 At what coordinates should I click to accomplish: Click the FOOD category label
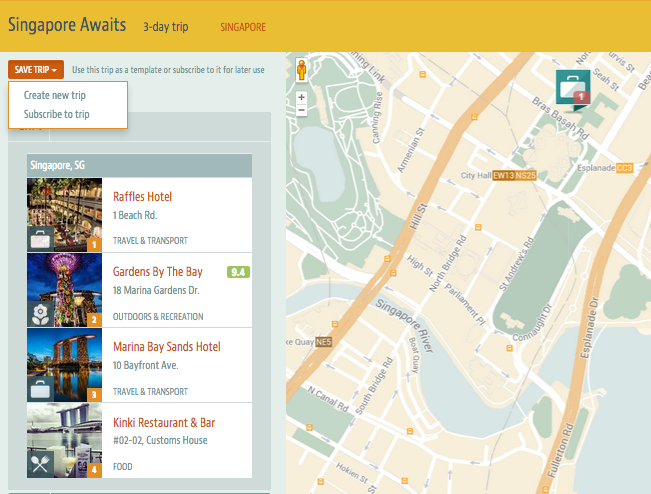122,467
